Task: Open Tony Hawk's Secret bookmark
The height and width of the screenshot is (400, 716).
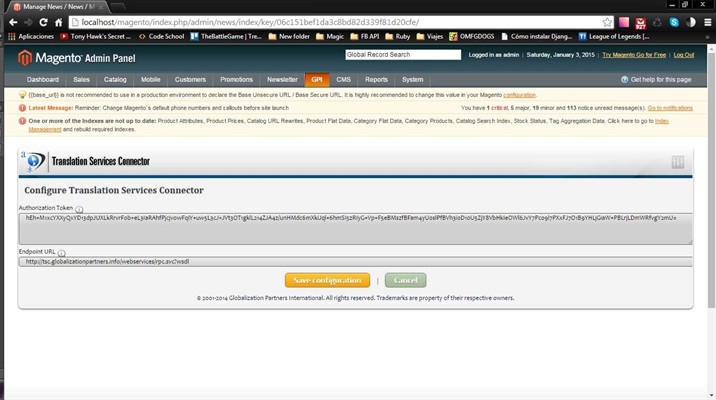Action: [95, 36]
